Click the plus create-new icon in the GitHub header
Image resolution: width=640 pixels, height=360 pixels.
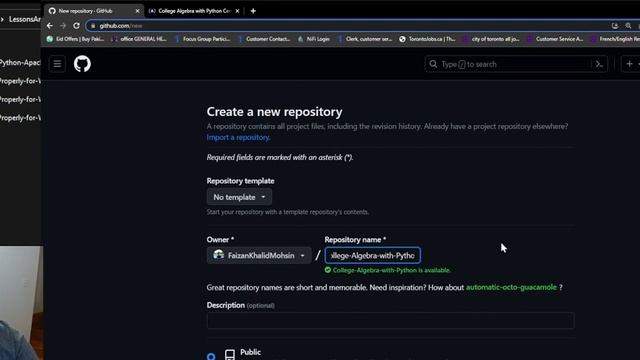coord(629,64)
